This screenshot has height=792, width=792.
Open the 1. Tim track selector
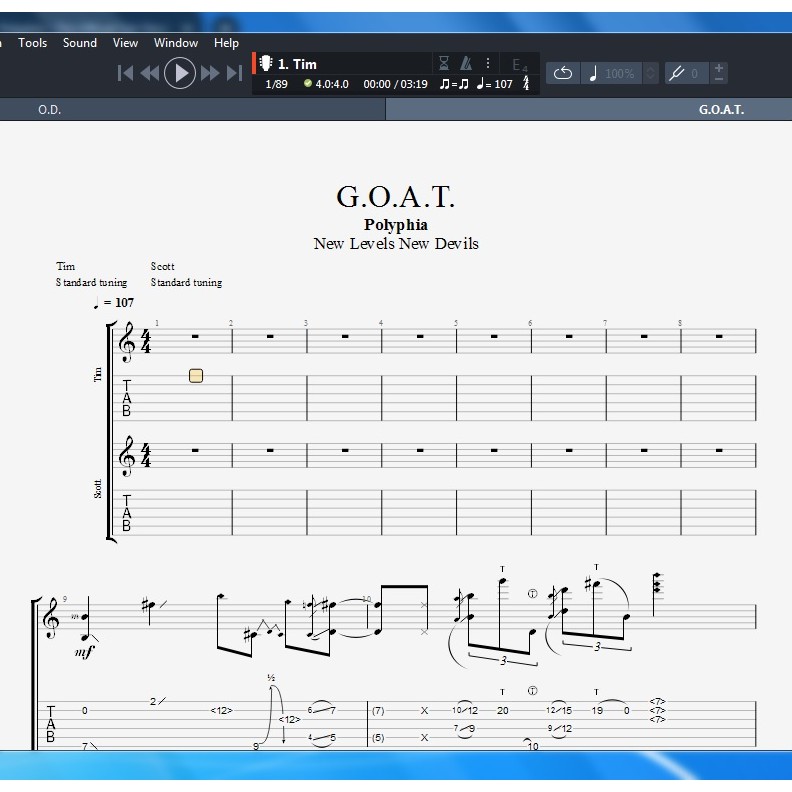tap(342, 64)
